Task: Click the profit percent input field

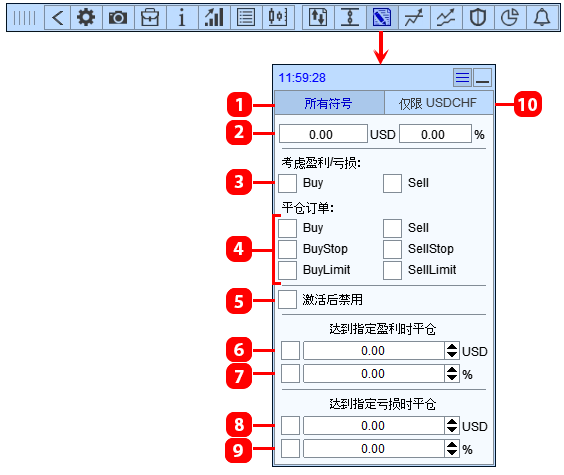Action: [374, 374]
